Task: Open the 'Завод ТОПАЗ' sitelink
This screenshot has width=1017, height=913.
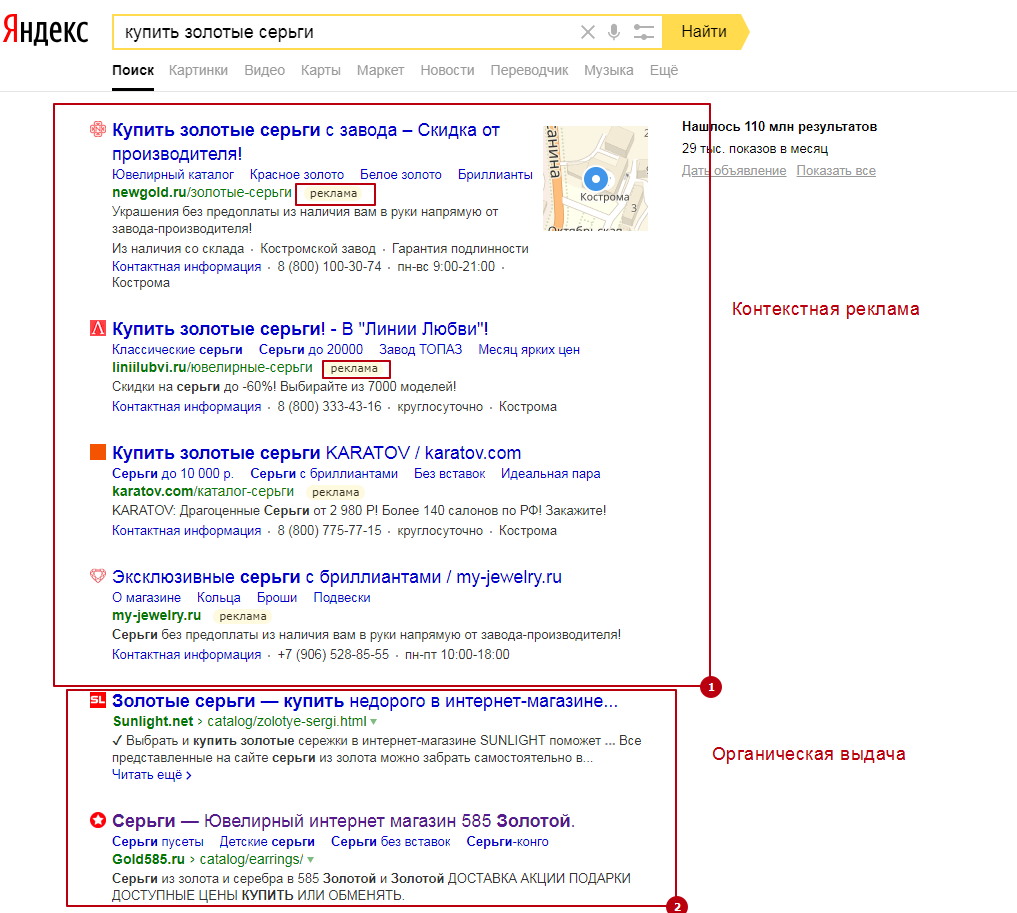Action: tap(420, 350)
